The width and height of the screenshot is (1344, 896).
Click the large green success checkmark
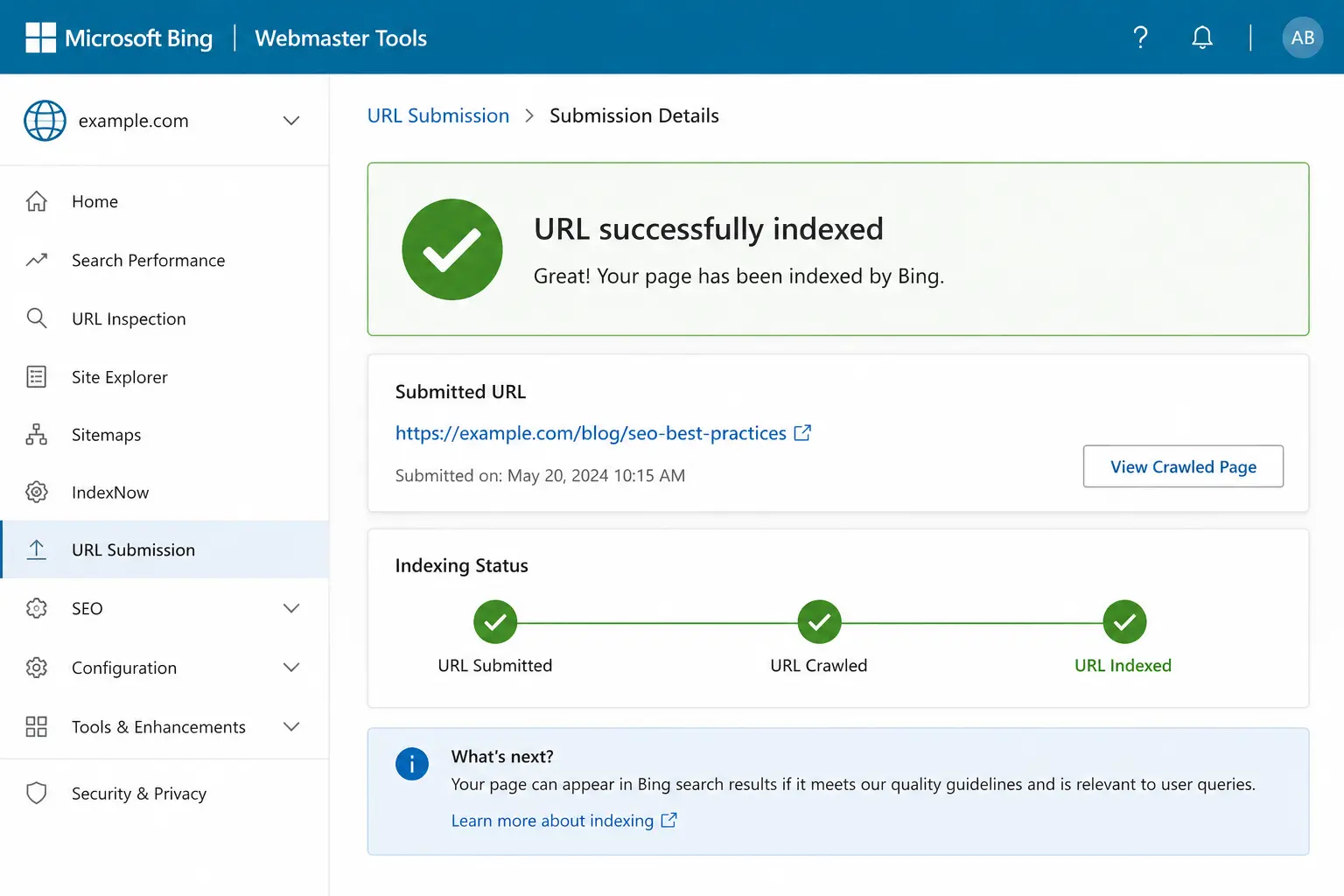(x=452, y=249)
